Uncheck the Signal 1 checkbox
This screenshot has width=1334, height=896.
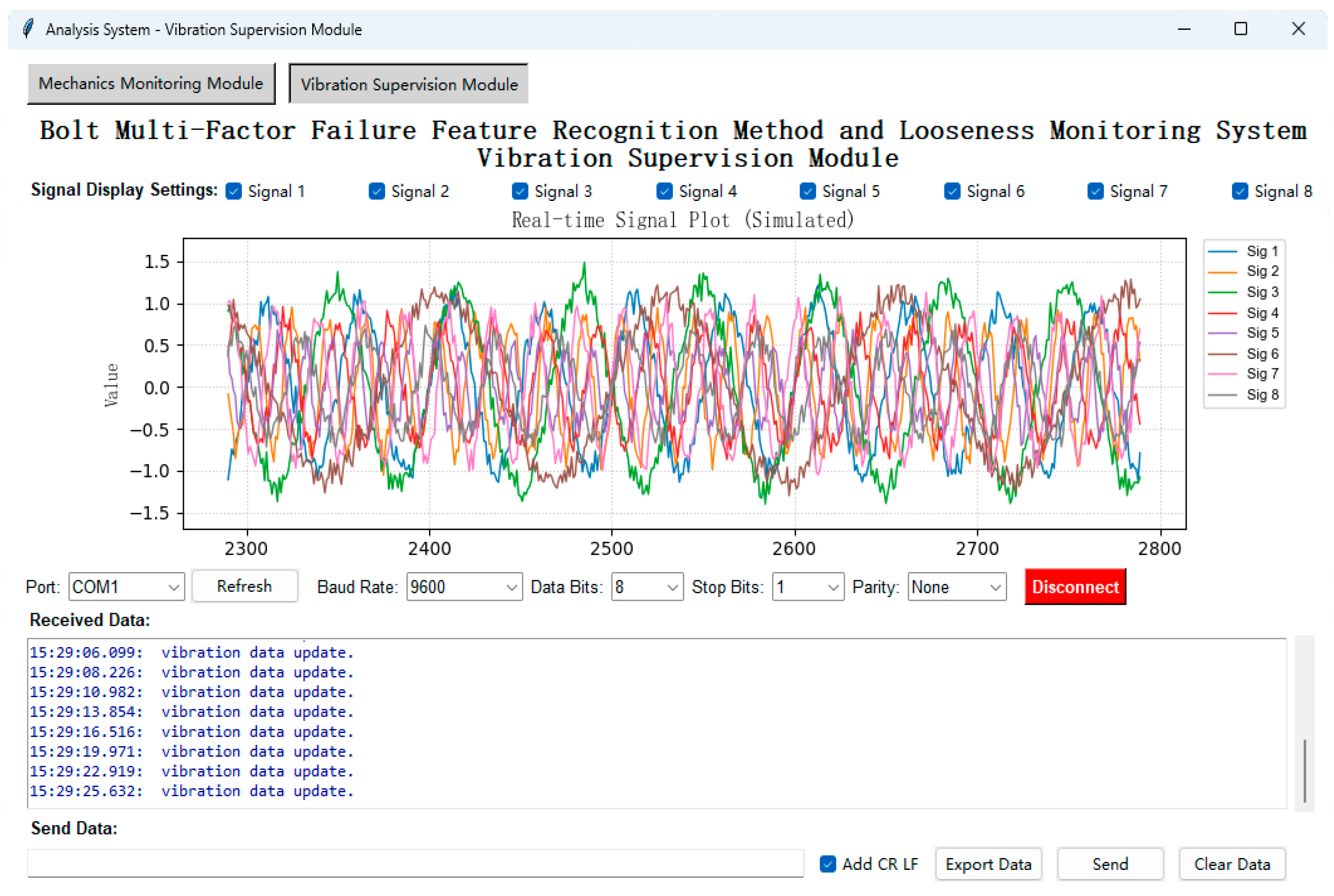coord(234,191)
